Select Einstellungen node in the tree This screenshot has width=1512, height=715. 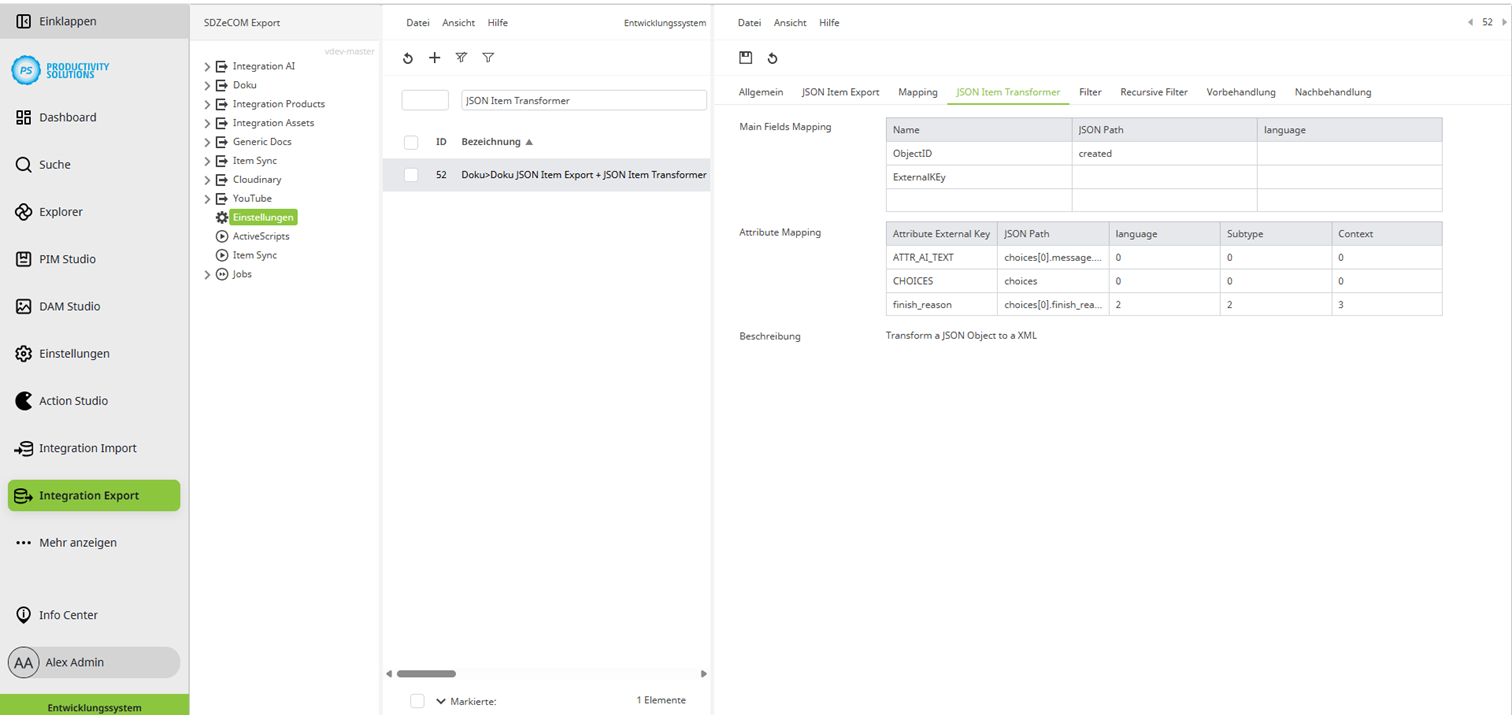pyautogui.click(x=263, y=217)
